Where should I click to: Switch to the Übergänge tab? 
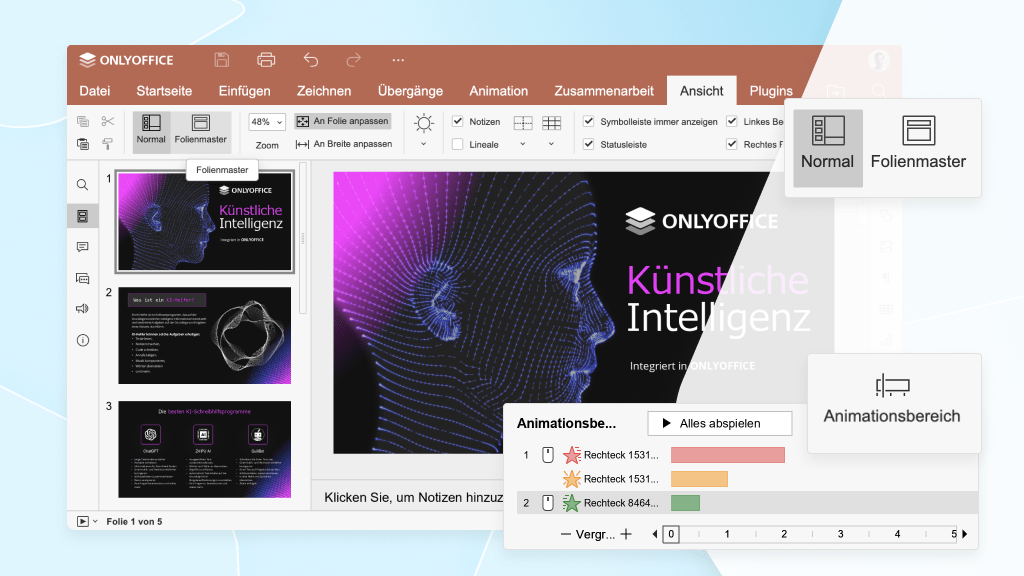coord(410,91)
